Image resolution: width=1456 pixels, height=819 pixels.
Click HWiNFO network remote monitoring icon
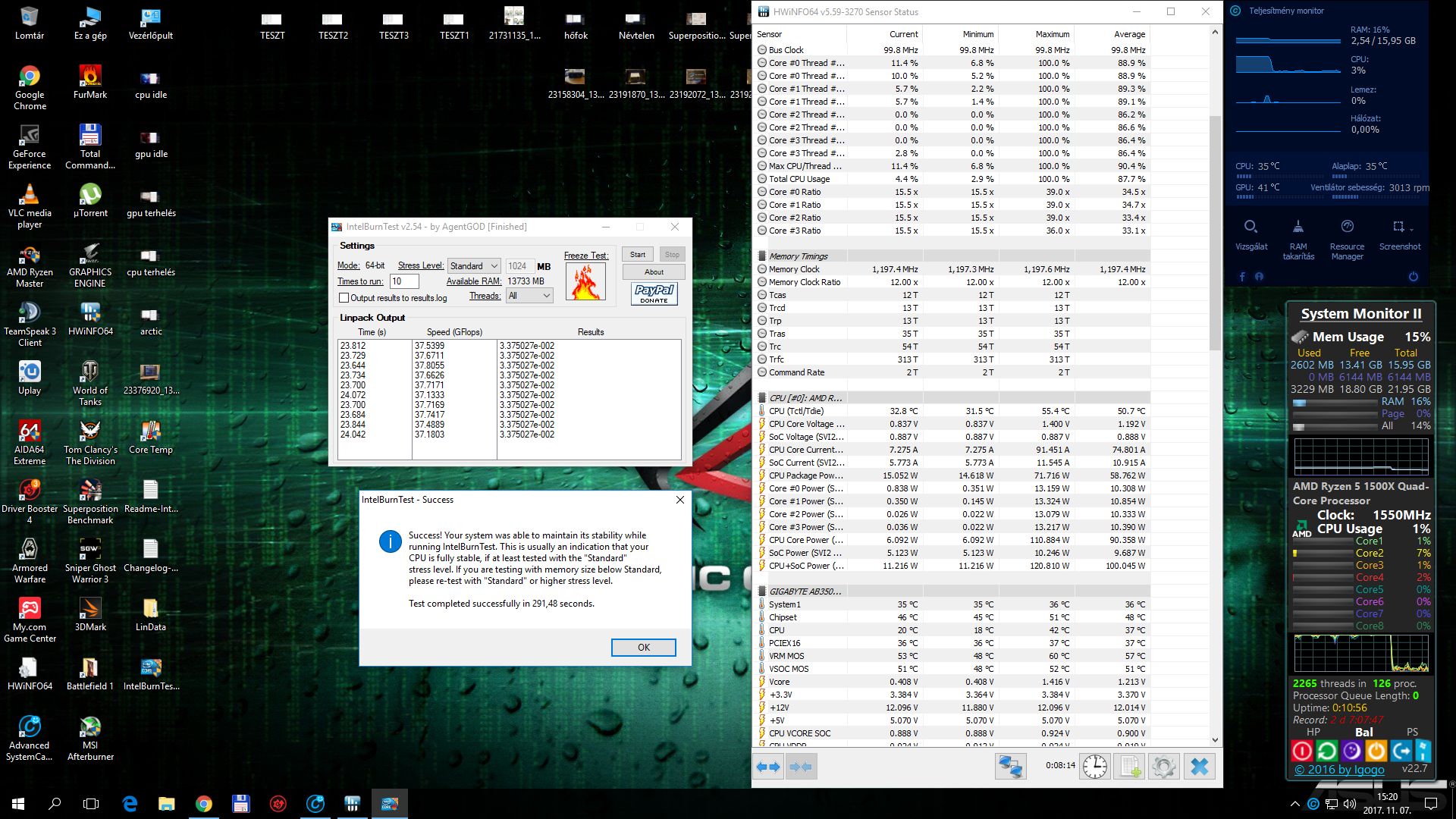pyautogui.click(x=1010, y=767)
